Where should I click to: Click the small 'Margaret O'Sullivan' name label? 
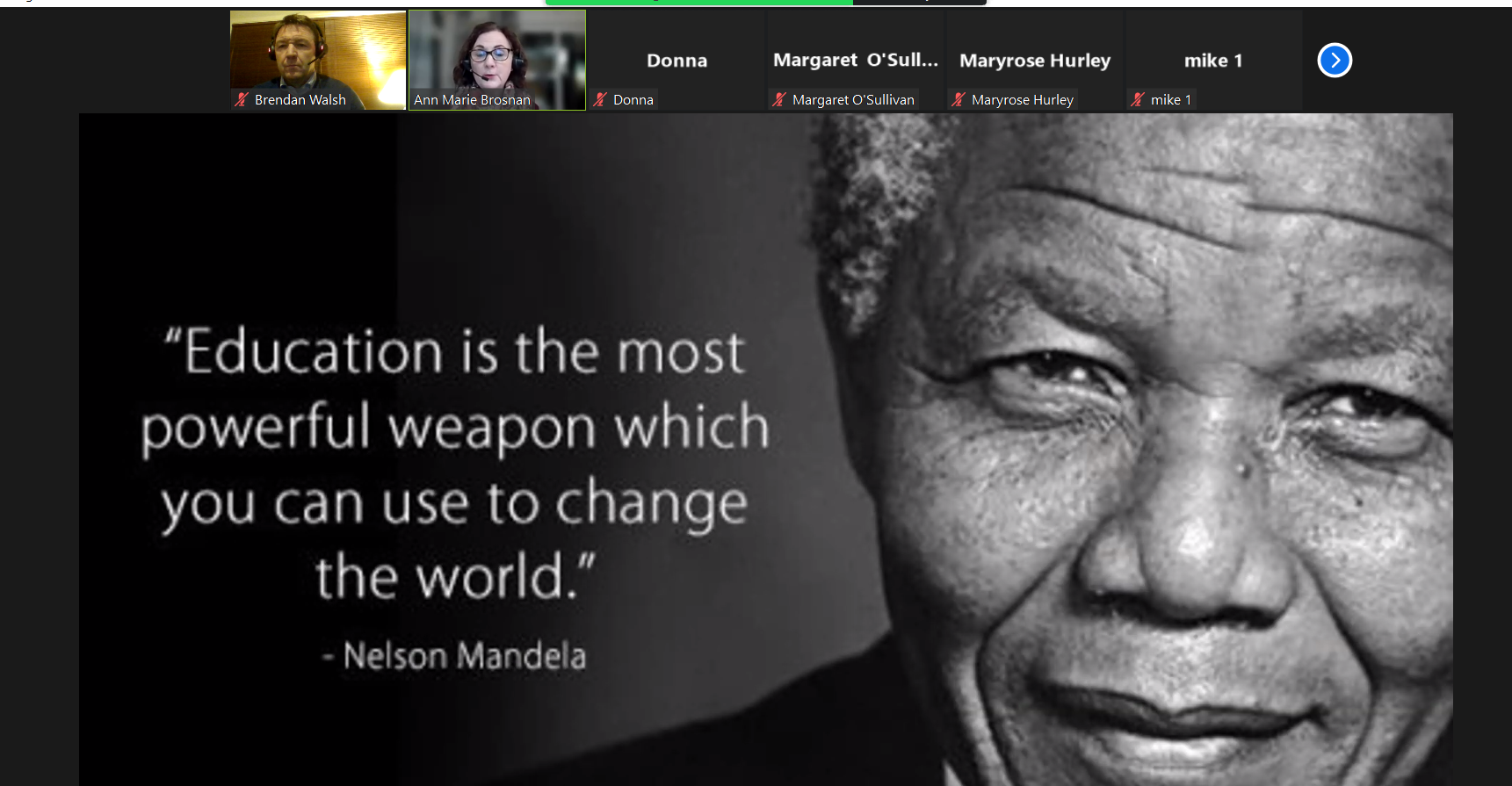point(853,100)
